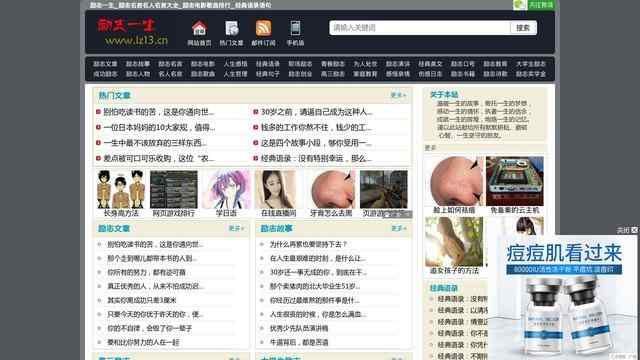Open 人生感悟 navigation item

click(x=236, y=64)
